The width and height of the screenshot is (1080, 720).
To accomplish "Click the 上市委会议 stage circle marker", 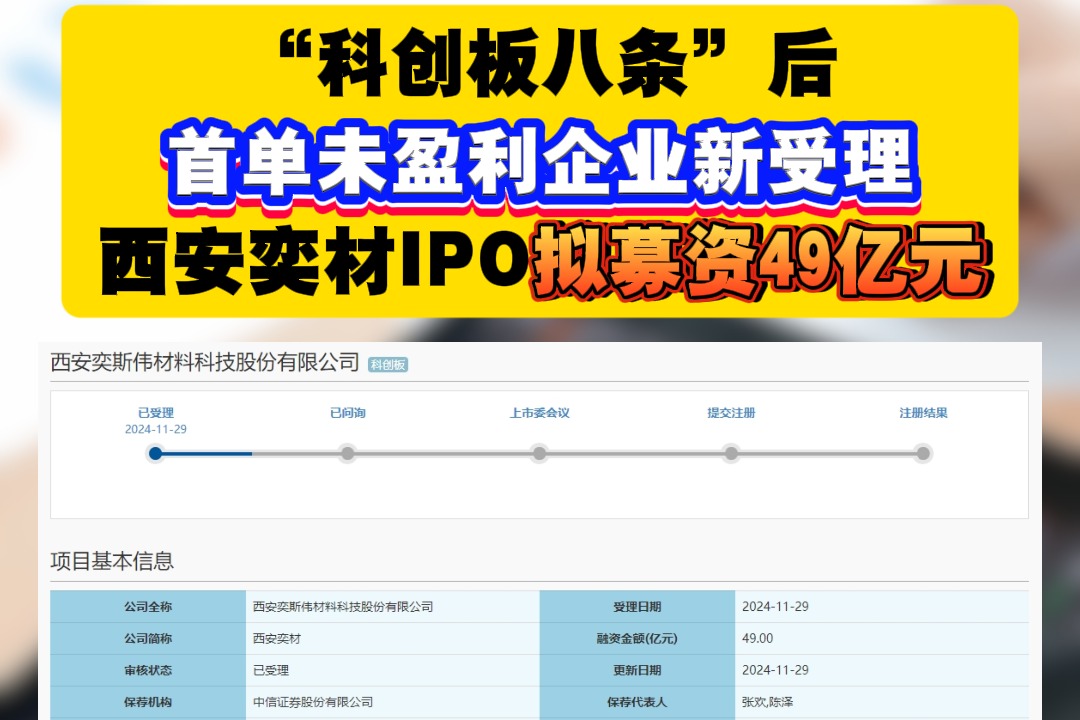I will coord(539,453).
